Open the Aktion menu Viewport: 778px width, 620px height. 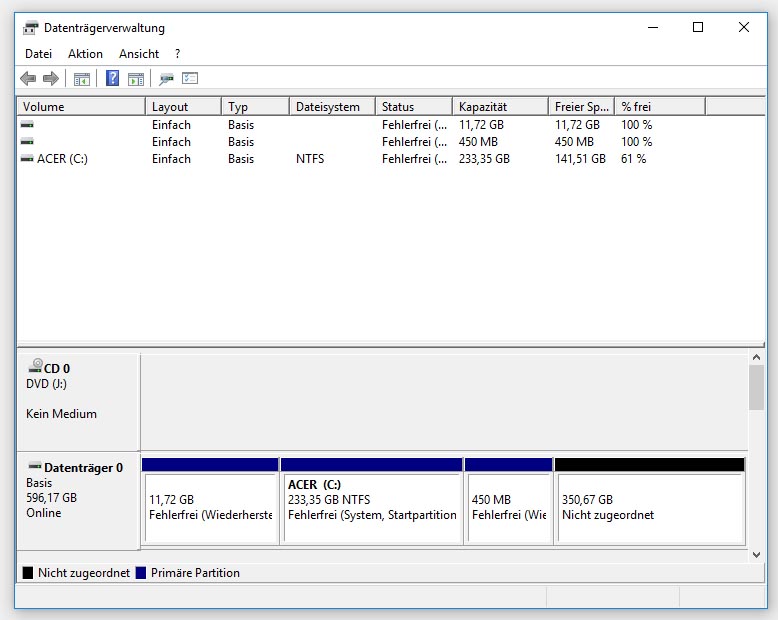(85, 54)
